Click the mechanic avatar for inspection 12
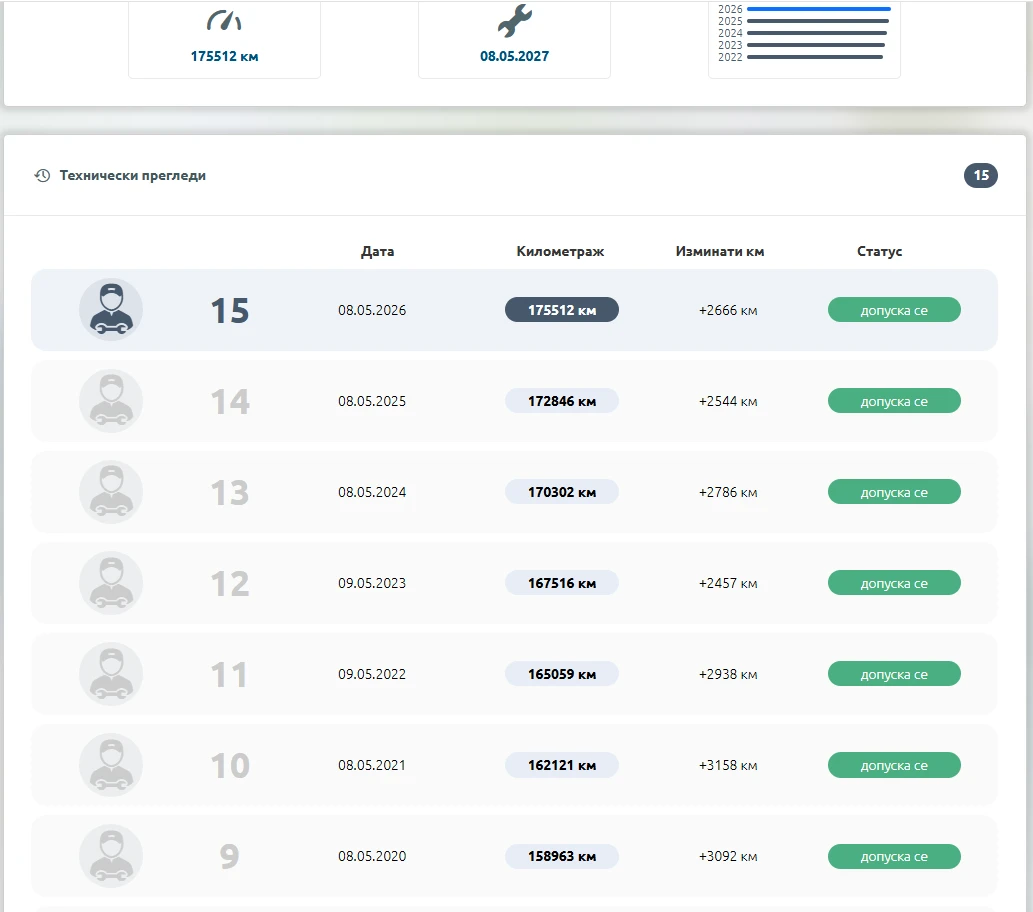Image resolution: width=1033 pixels, height=912 pixels. (x=111, y=583)
